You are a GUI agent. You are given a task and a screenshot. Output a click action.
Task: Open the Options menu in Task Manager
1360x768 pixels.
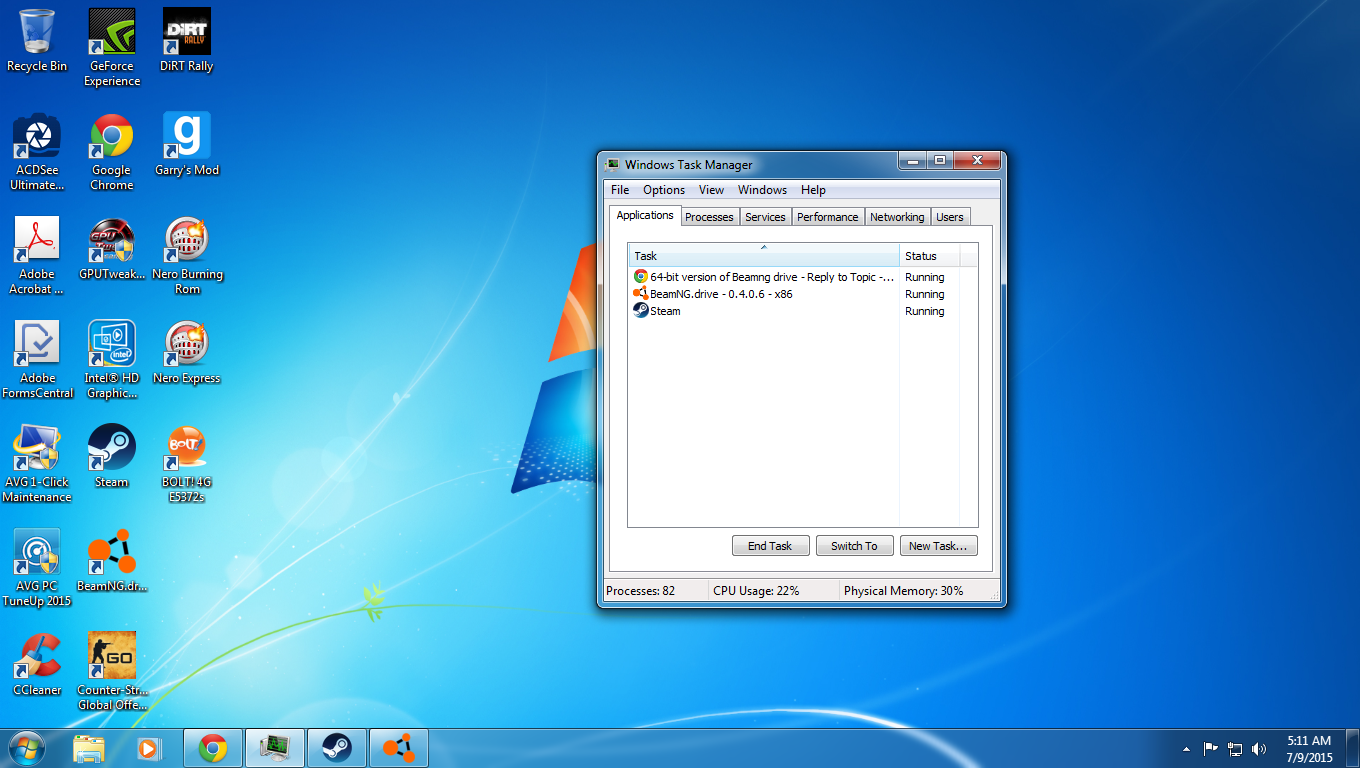pyautogui.click(x=664, y=190)
